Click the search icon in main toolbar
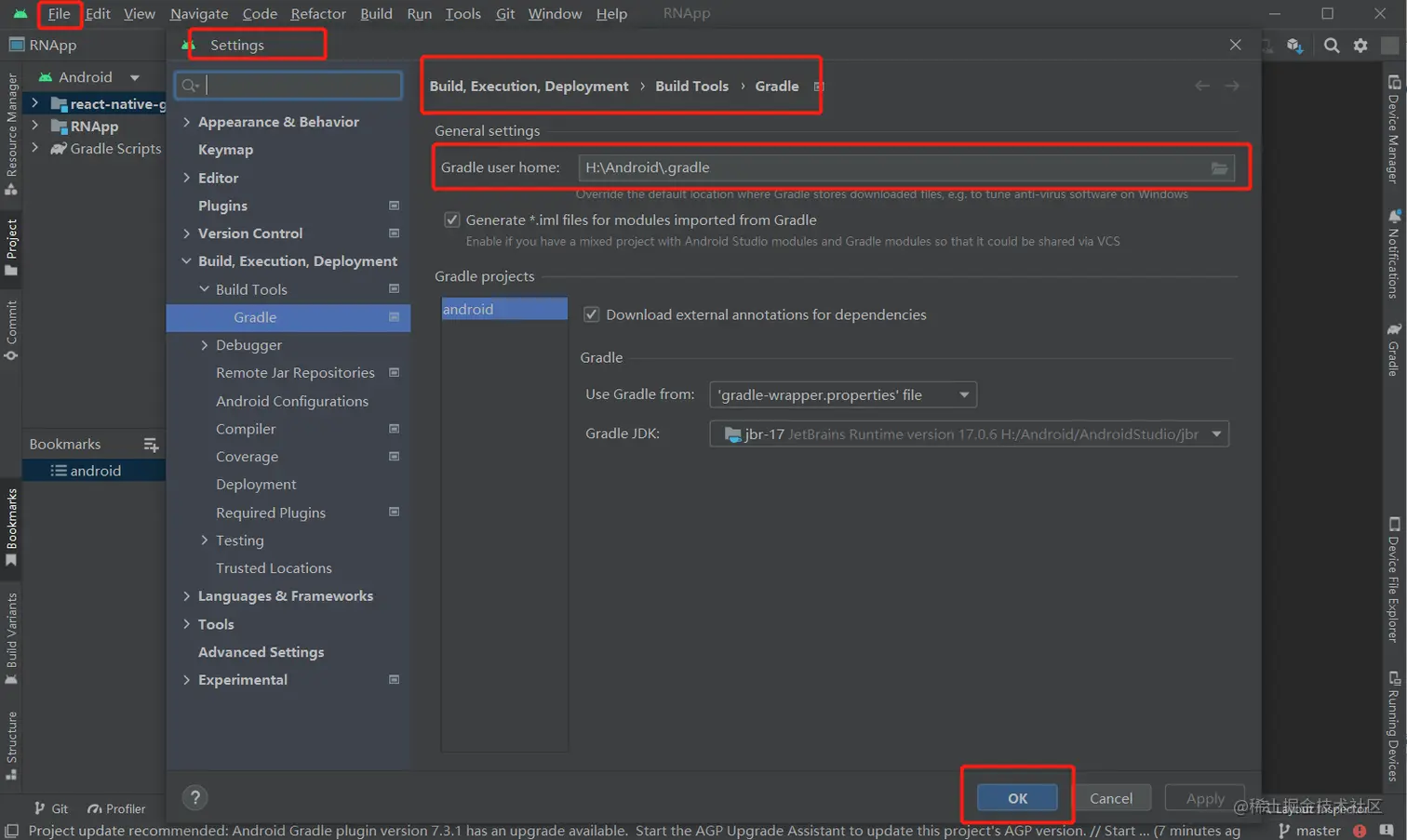Viewport: 1407px width, 840px height. click(x=1332, y=46)
